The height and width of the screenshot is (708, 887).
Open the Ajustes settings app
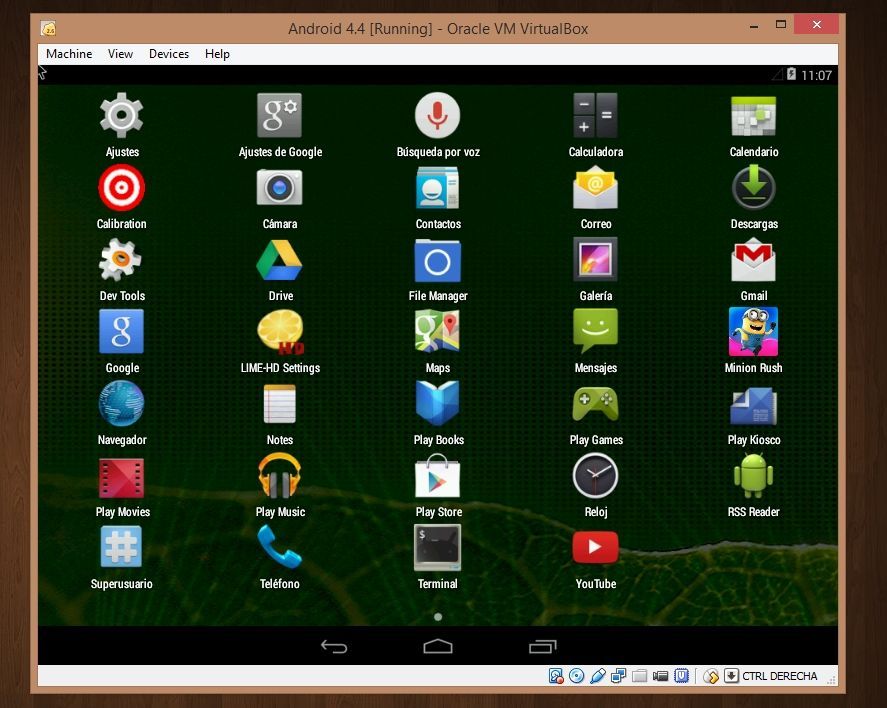pyautogui.click(x=121, y=115)
